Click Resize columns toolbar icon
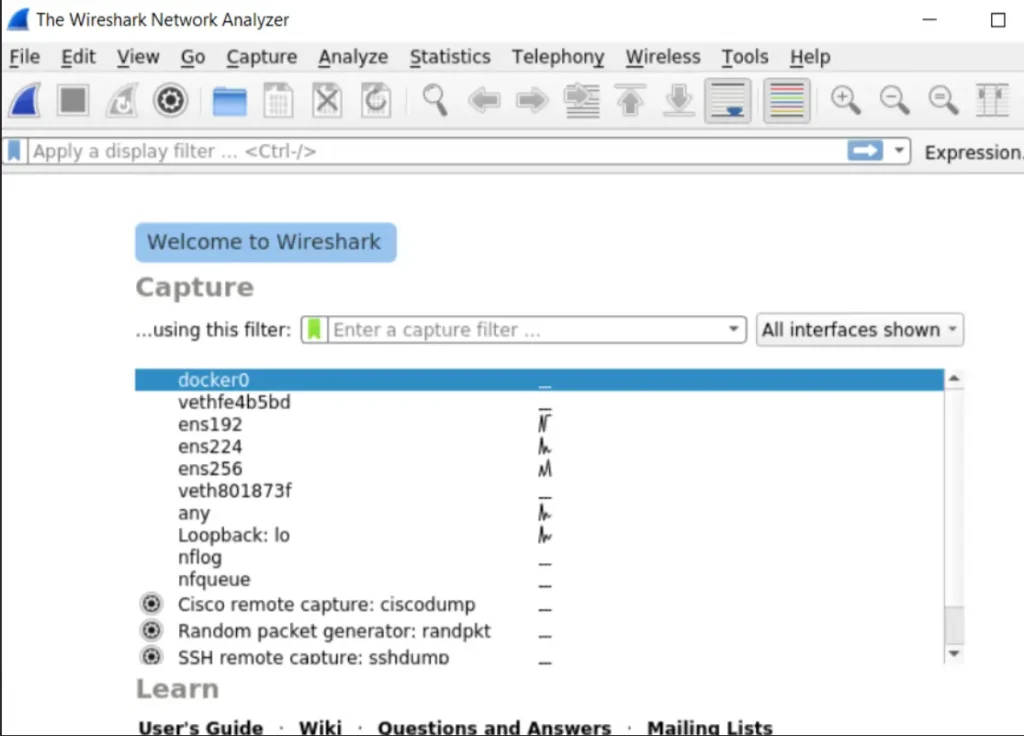Screen dimensions: 1024x736 tap(992, 101)
